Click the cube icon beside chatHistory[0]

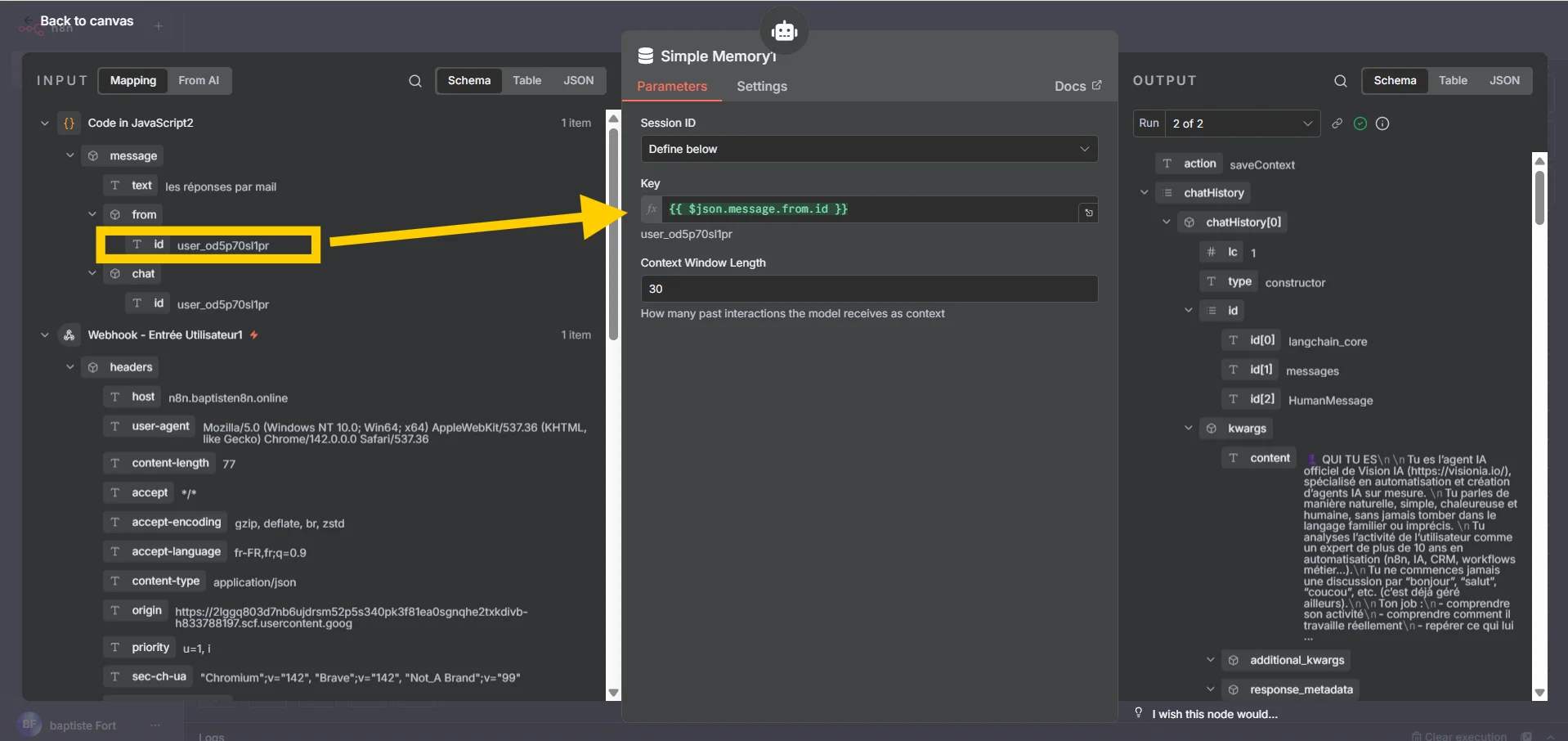click(x=1189, y=222)
